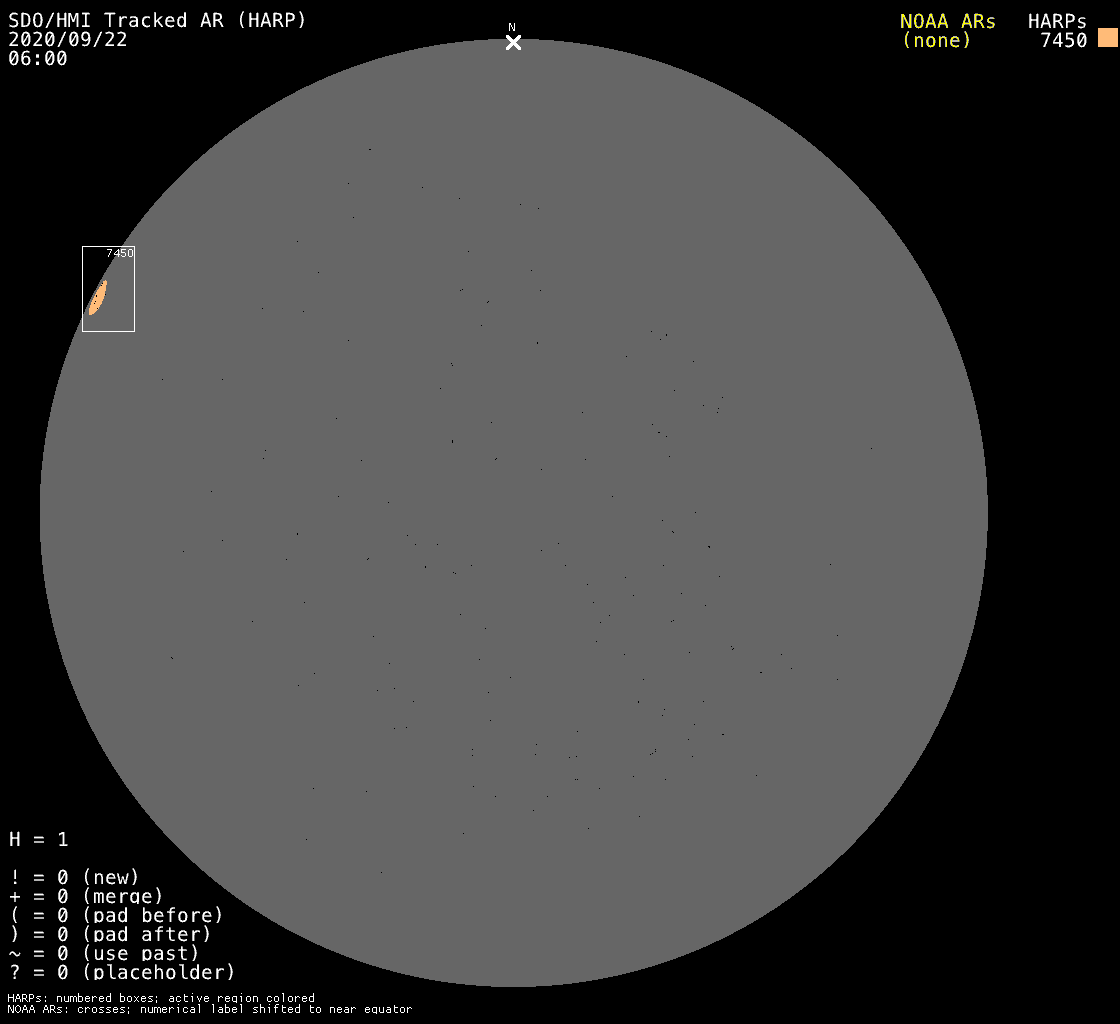This screenshot has width=1120, height=1024.
Task: Click the "? = 0 (placeholder)" line
Action: 122,972
